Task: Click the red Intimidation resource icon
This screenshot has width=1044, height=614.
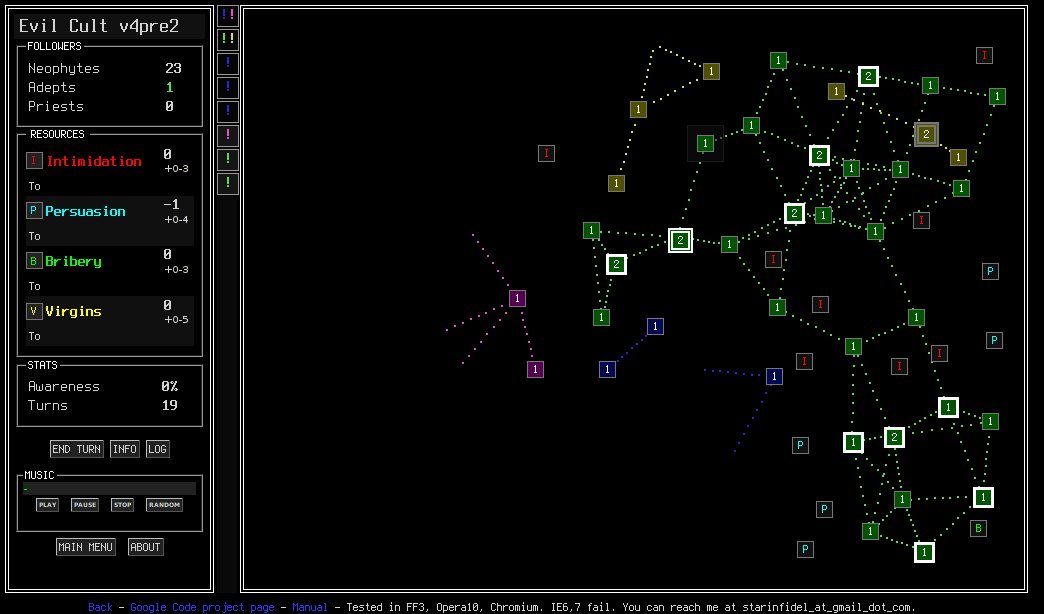Action: pos(34,161)
